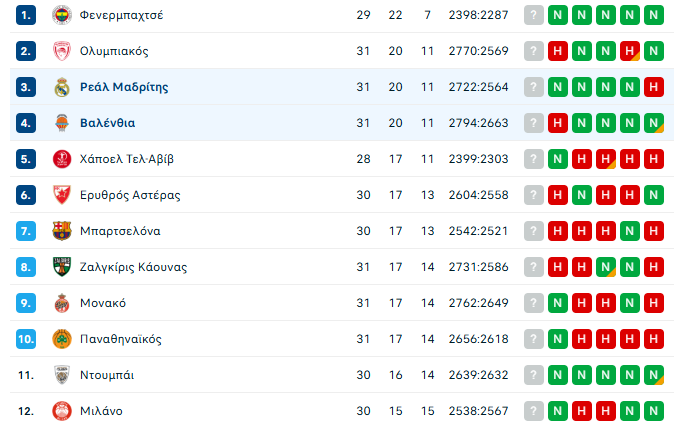The image size is (683, 428).
Task: Click the Μιλάνο team name
Action: (101, 411)
